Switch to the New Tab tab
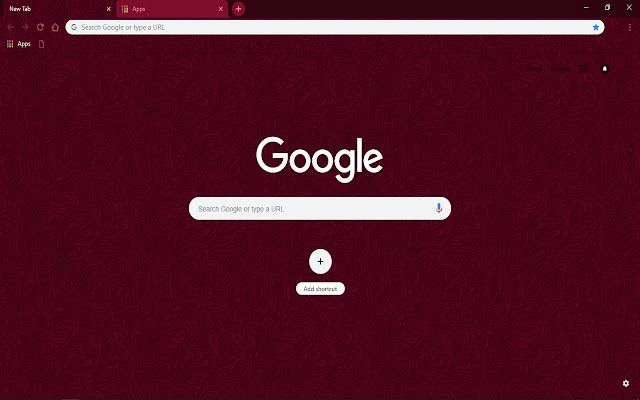This screenshot has height=400, width=640. click(x=57, y=9)
